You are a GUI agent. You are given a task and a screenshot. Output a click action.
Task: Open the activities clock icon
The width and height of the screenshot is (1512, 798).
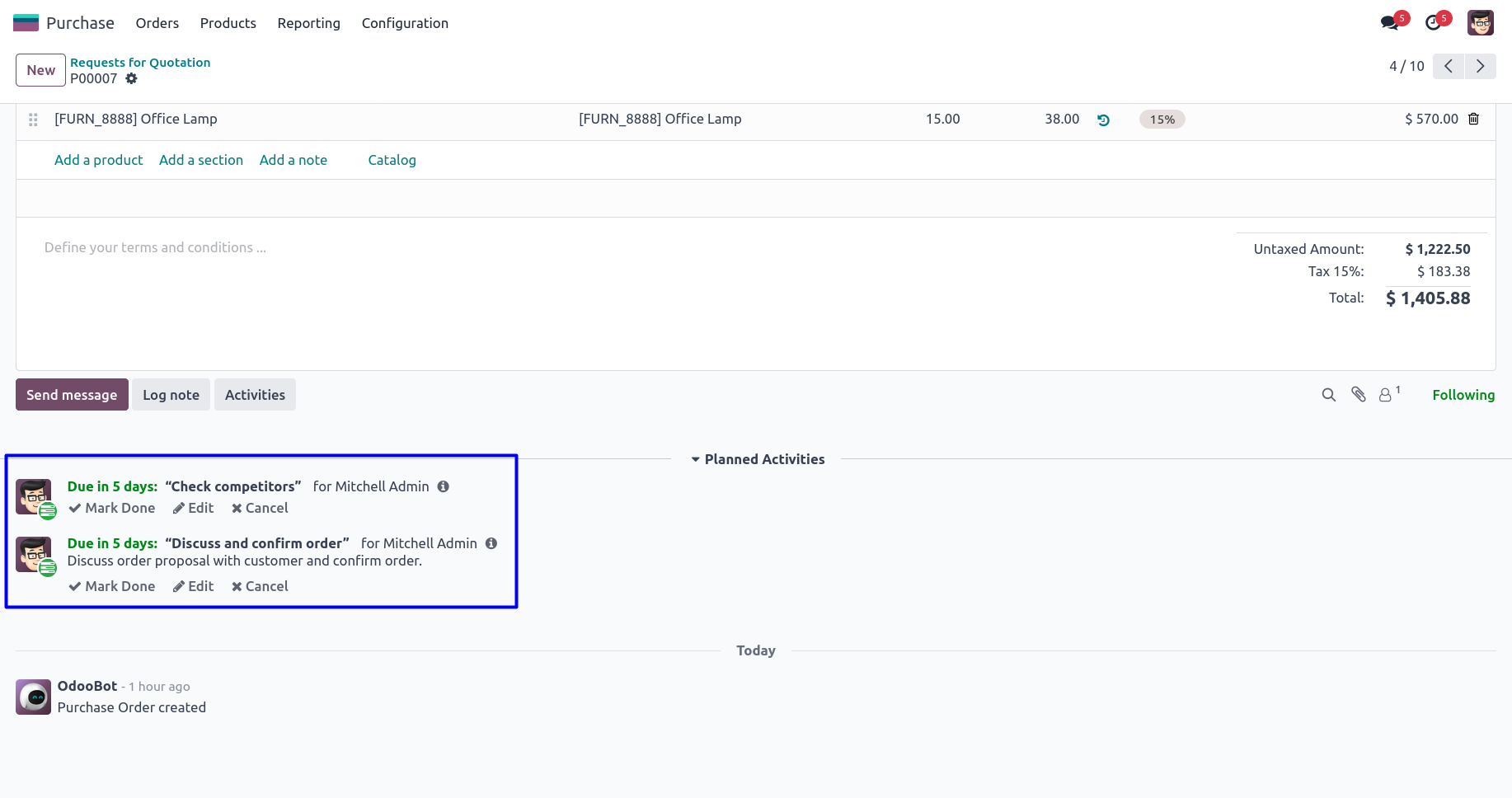coord(1434,23)
